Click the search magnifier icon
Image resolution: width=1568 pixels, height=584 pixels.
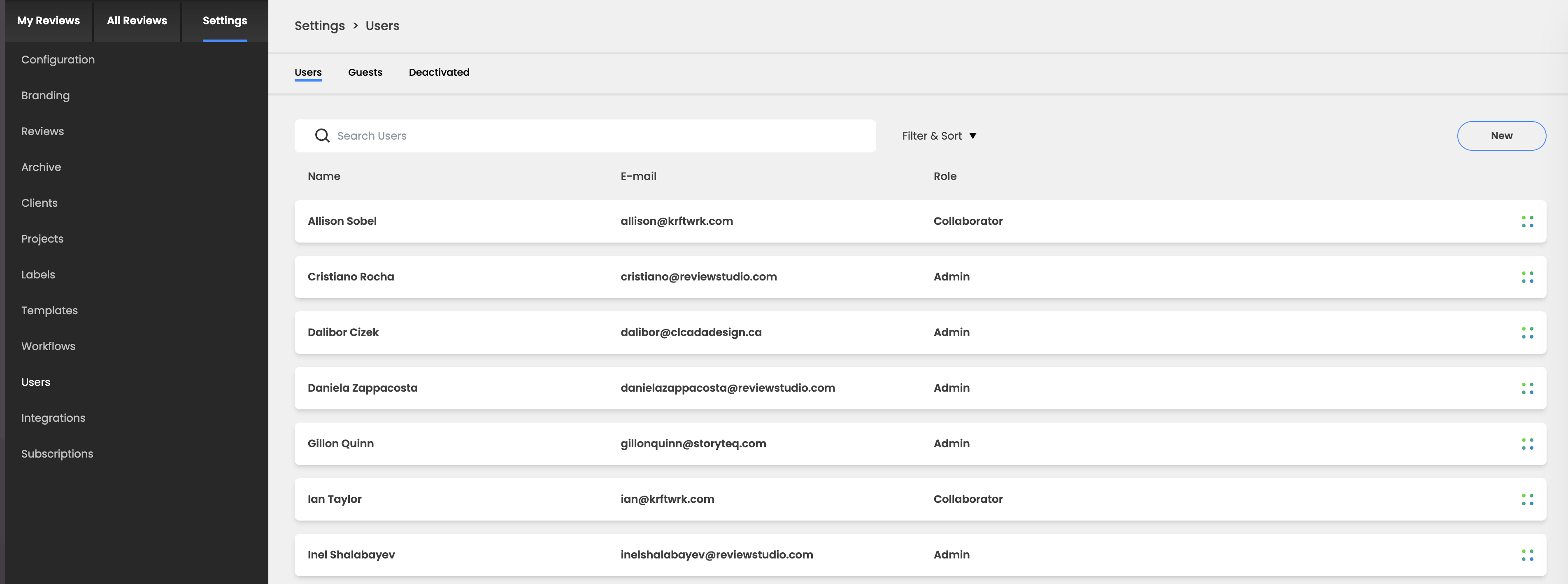tap(322, 136)
